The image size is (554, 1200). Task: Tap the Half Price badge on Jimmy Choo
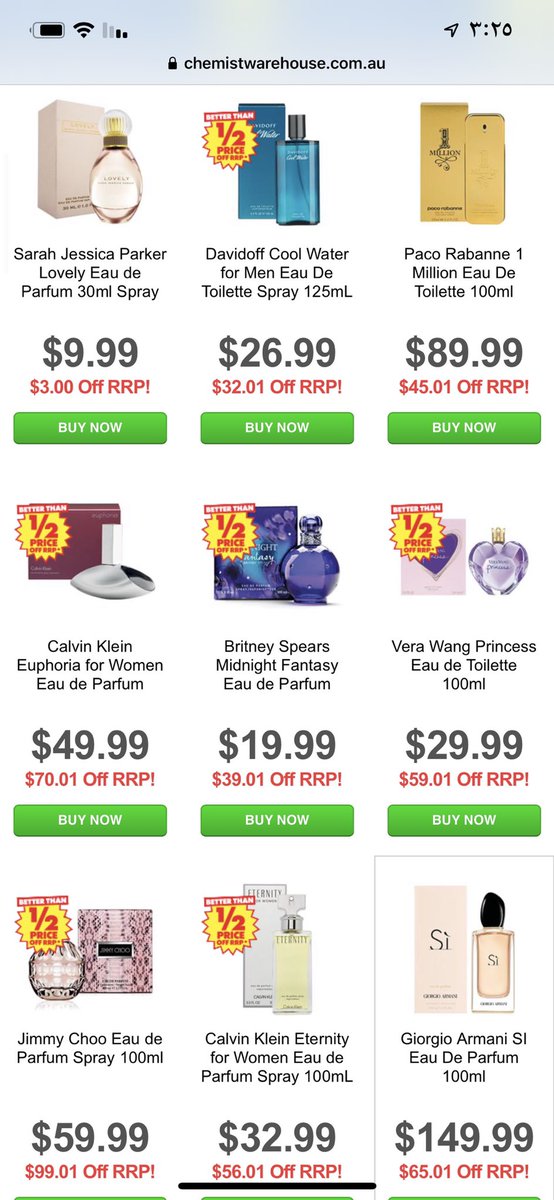[43, 925]
